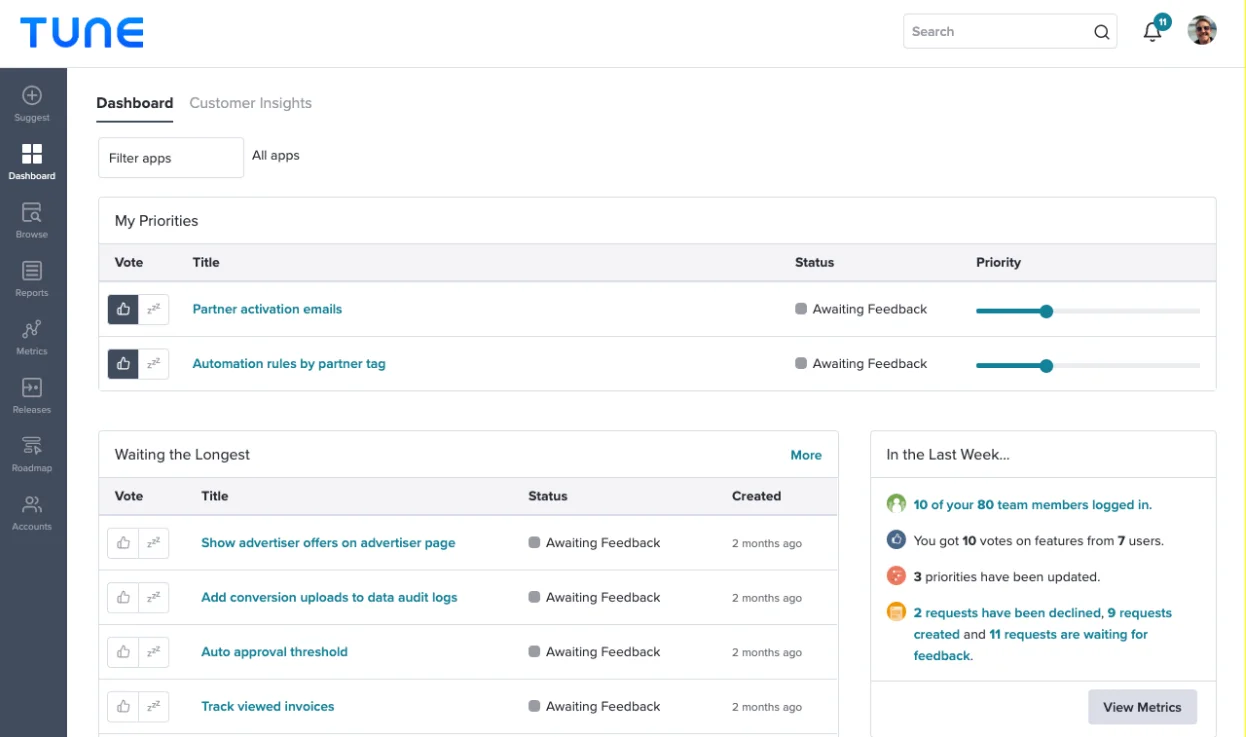1246x737 pixels.
Task: Open the Browse icon in sidebar
Action: point(32,212)
